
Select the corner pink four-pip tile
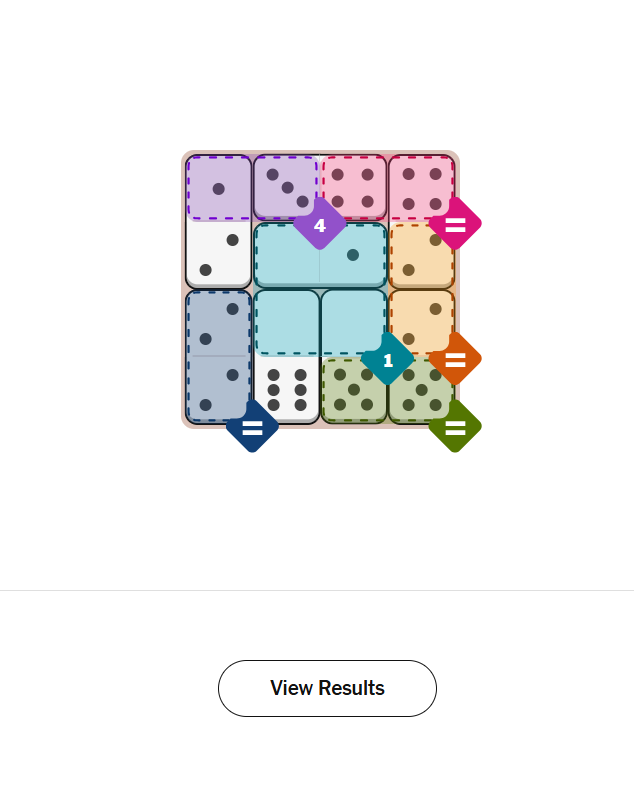[421, 185]
